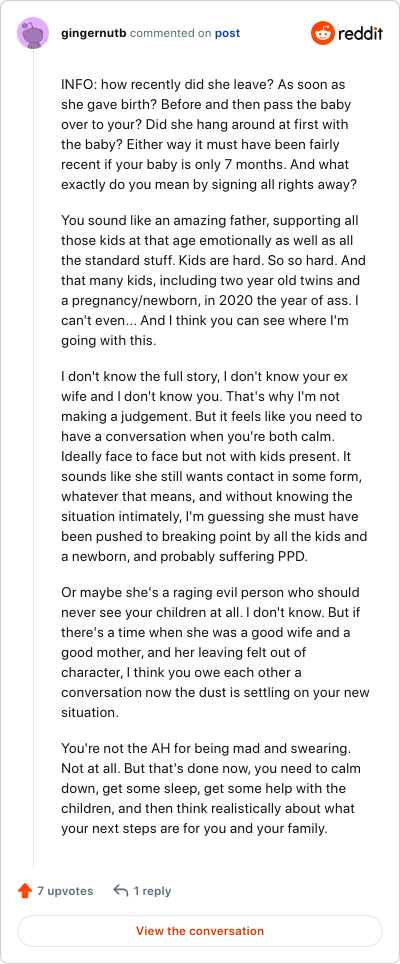Click the orange Reddit snoo logo
The image size is (400, 964).
322,33
